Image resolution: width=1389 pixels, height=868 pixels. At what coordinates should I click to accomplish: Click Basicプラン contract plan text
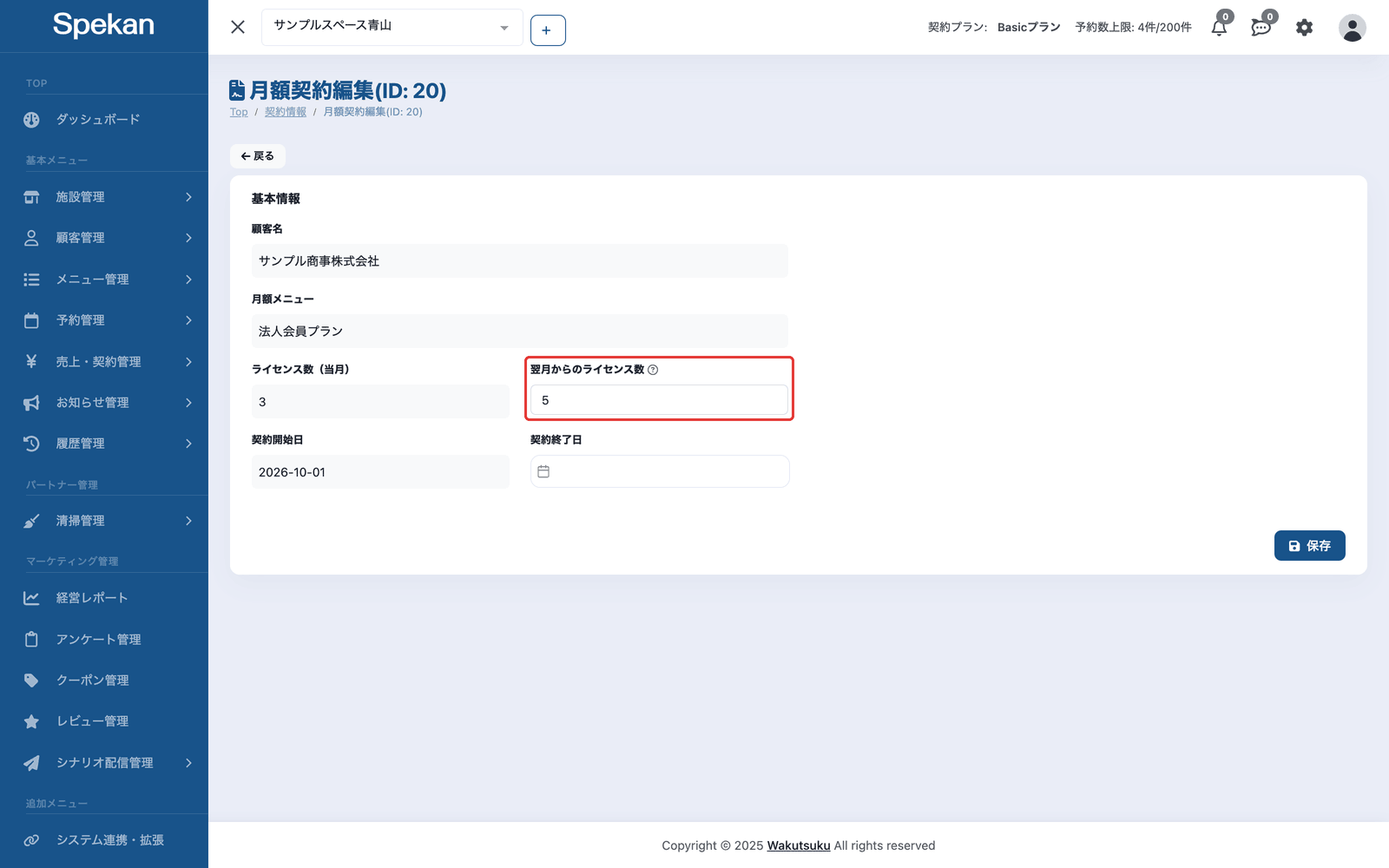coord(1029,28)
